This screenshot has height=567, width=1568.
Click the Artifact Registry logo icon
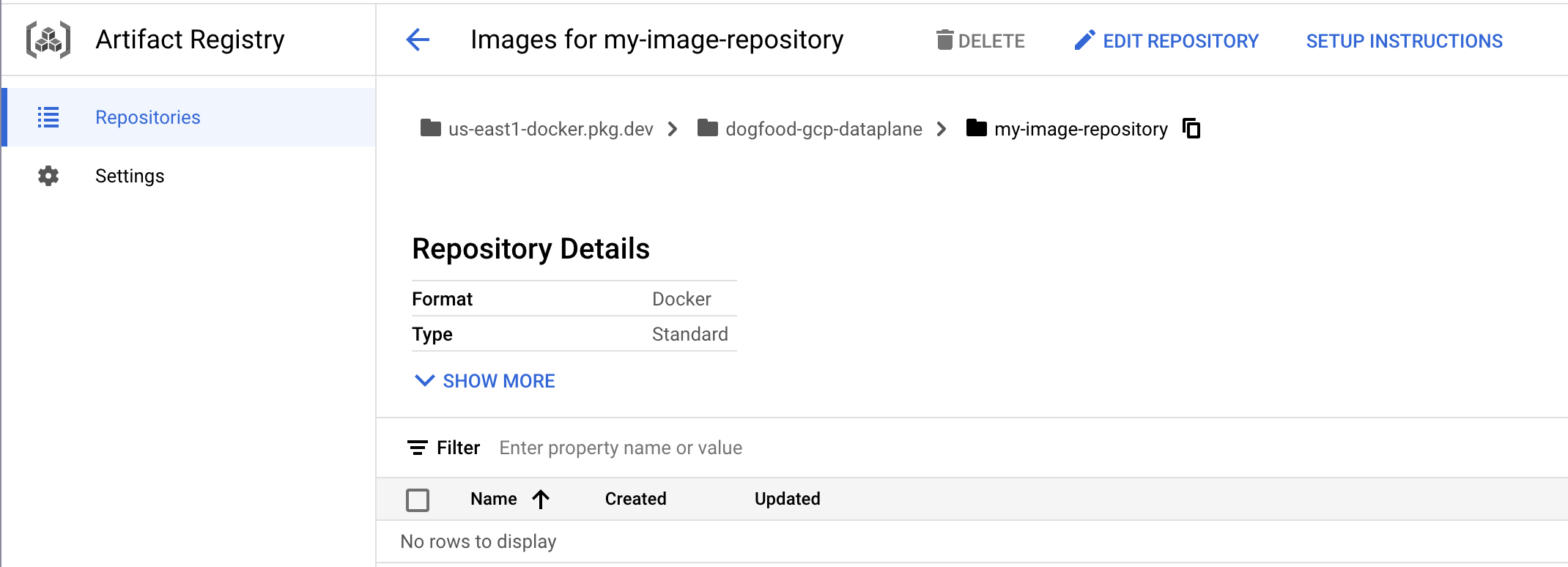[48, 40]
